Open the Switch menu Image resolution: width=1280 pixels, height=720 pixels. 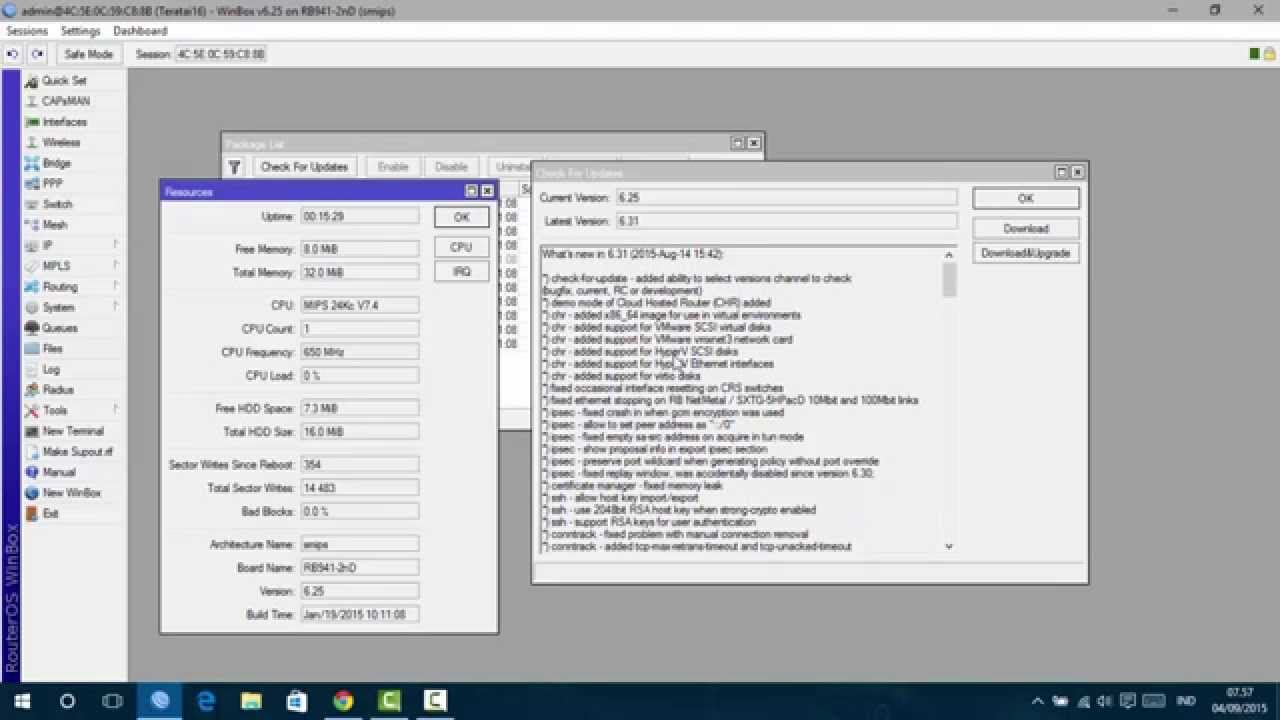(x=57, y=204)
